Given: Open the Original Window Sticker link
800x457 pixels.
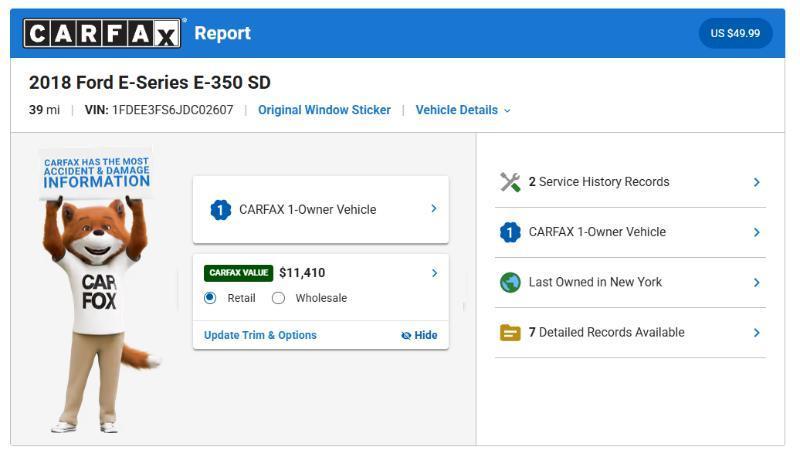Looking at the screenshot, I should 324,110.
